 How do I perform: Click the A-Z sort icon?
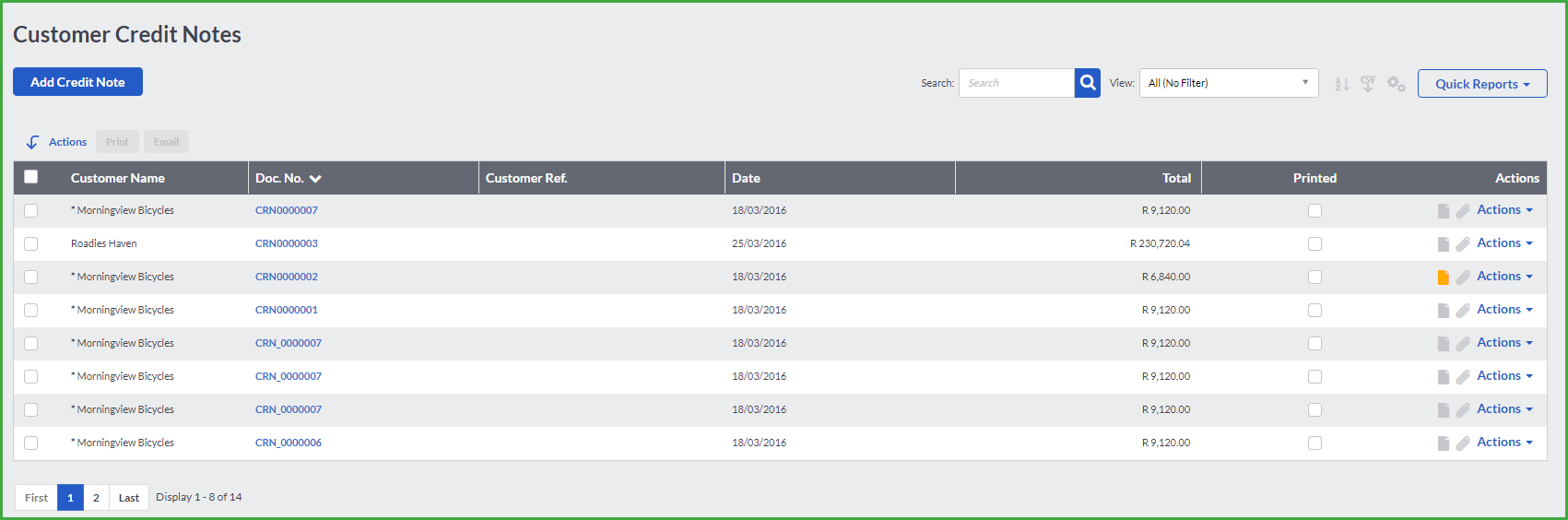pyautogui.click(x=1342, y=84)
